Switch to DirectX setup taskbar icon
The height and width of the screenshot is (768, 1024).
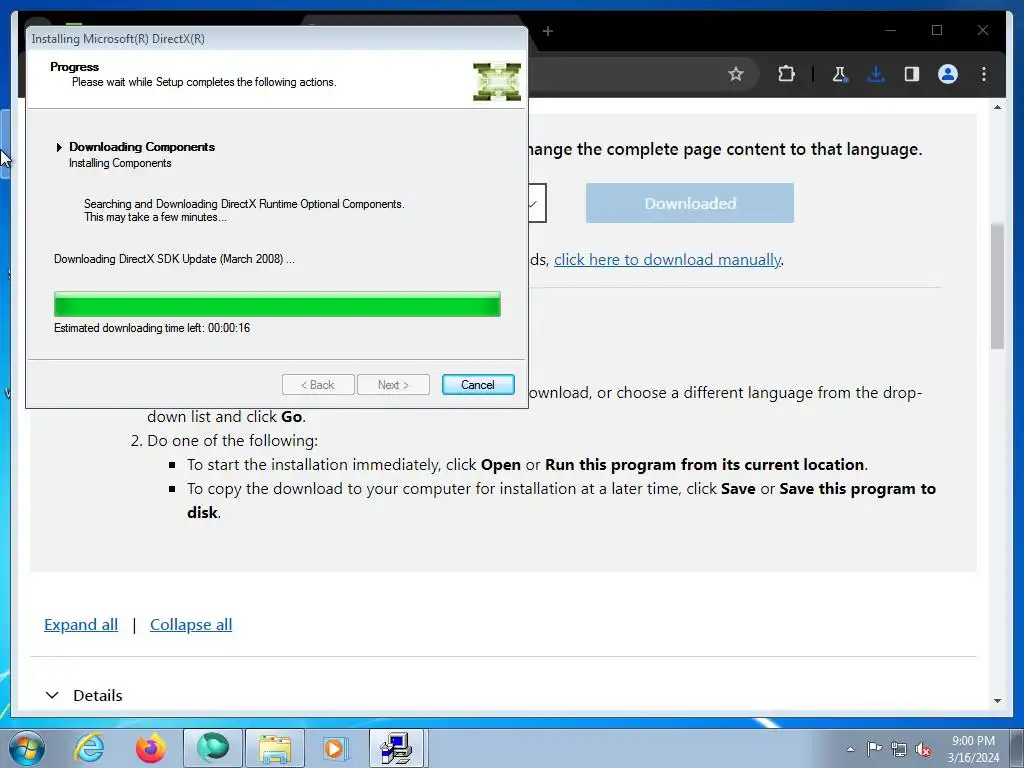(x=397, y=748)
